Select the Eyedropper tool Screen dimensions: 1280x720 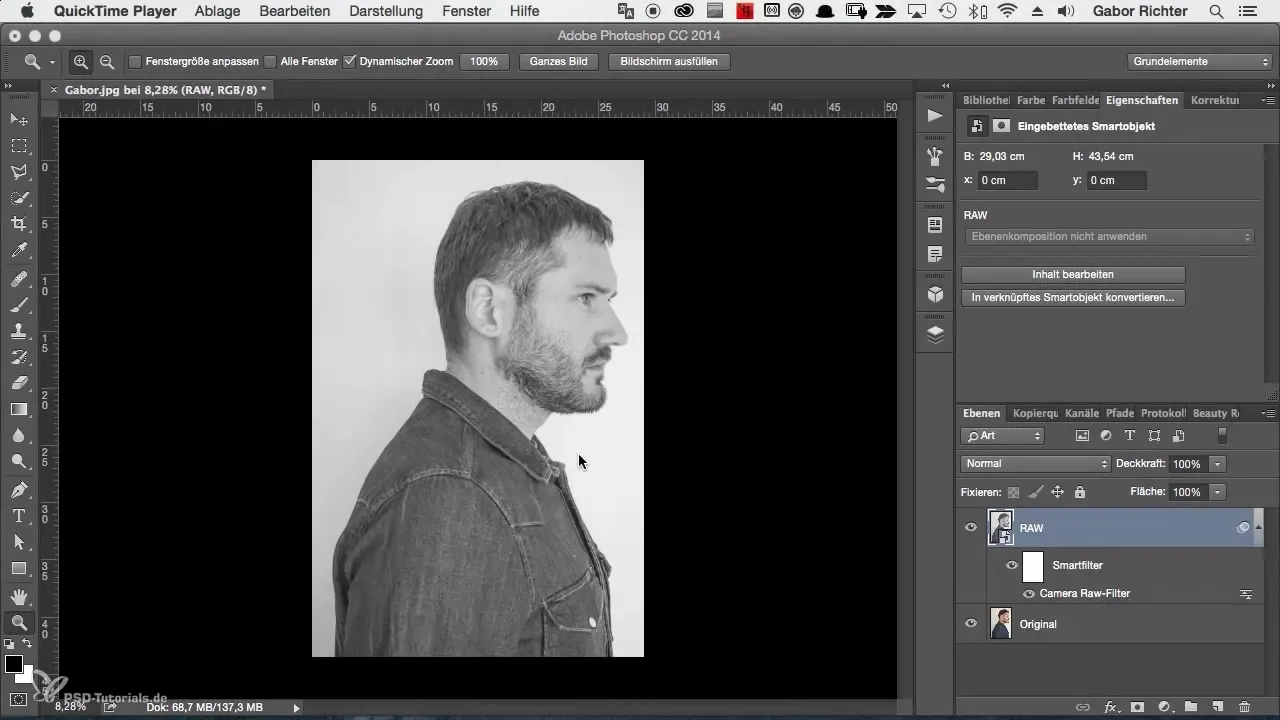click(x=19, y=250)
